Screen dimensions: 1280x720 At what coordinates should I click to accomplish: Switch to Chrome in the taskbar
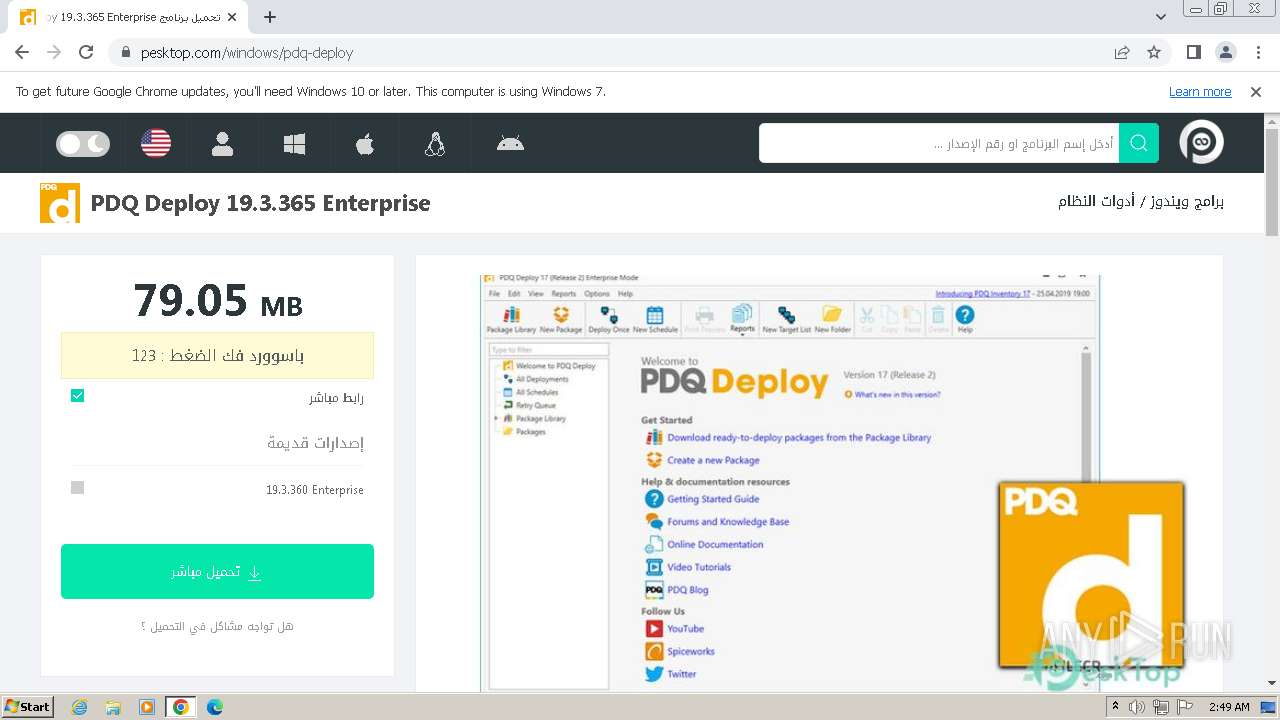click(x=181, y=707)
